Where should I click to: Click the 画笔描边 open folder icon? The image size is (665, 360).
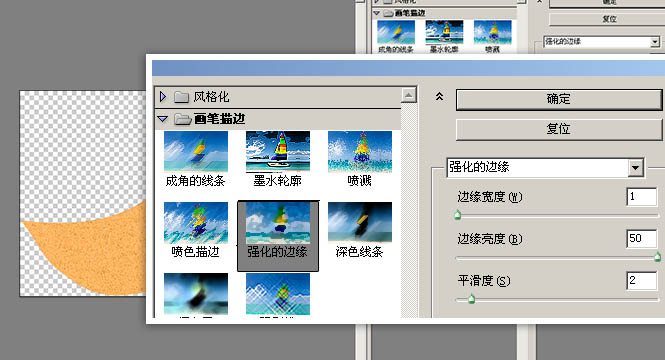(x=183, y=119)
